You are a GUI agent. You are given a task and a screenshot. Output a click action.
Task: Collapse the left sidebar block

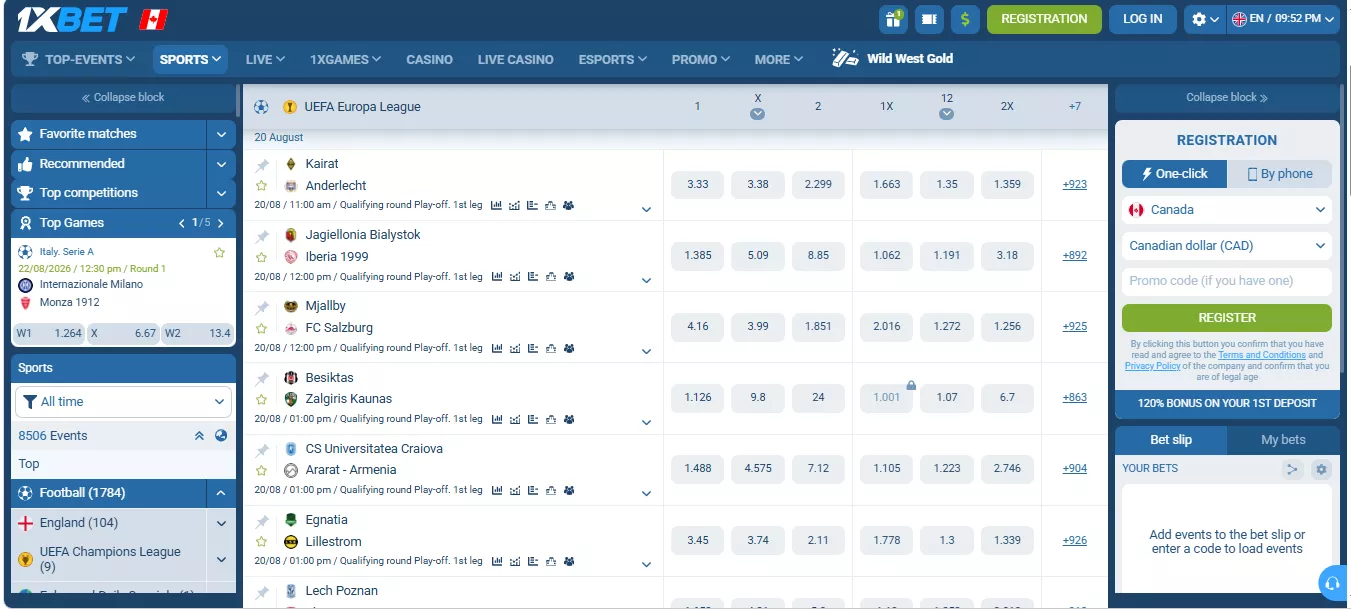click(123, 97)
